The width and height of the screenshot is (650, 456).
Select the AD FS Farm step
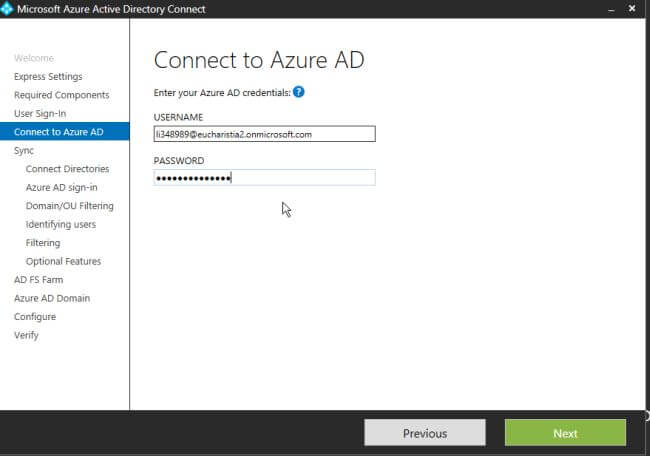coord(39,280)
